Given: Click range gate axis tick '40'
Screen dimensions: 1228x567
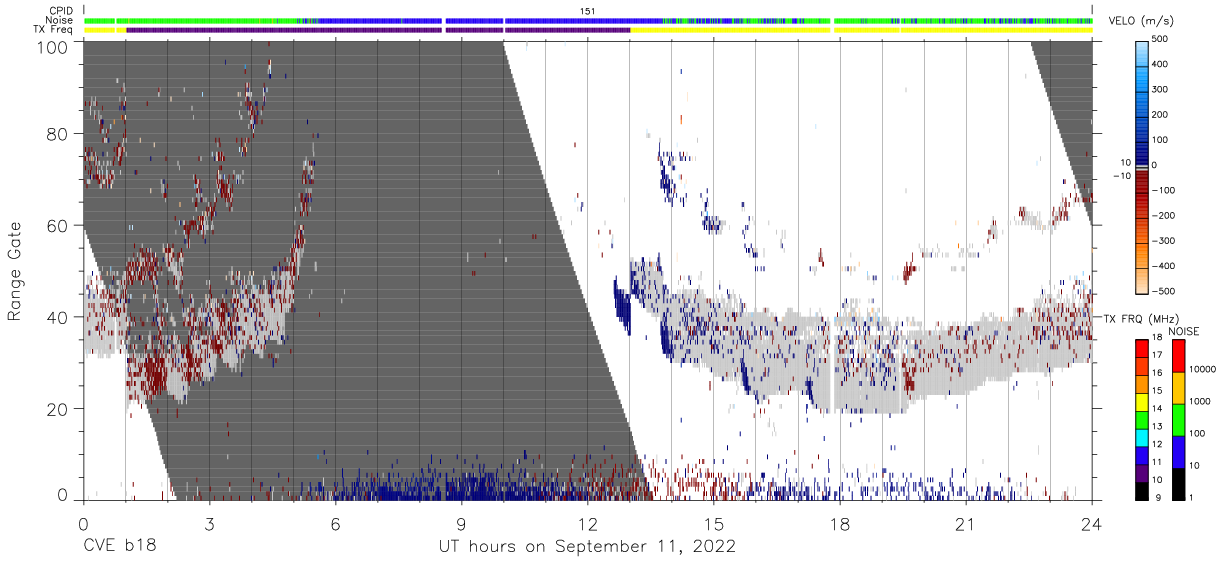Looking at the screenshot, I should pos(57,317).
